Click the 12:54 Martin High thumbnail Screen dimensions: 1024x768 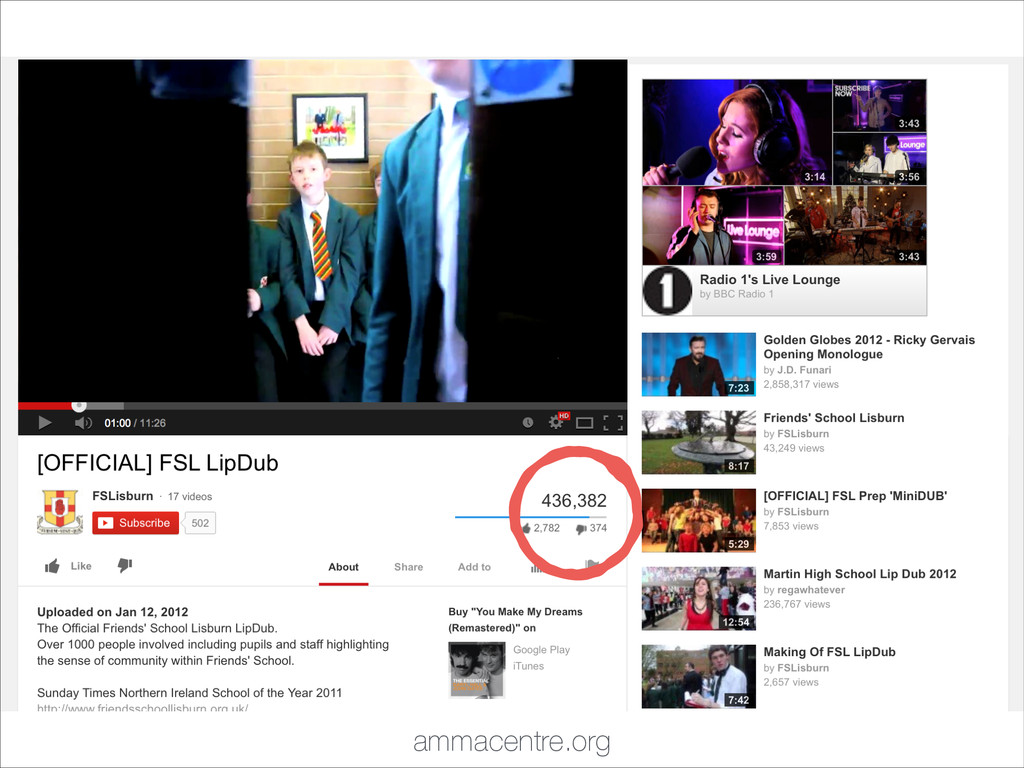click(699, 598)
